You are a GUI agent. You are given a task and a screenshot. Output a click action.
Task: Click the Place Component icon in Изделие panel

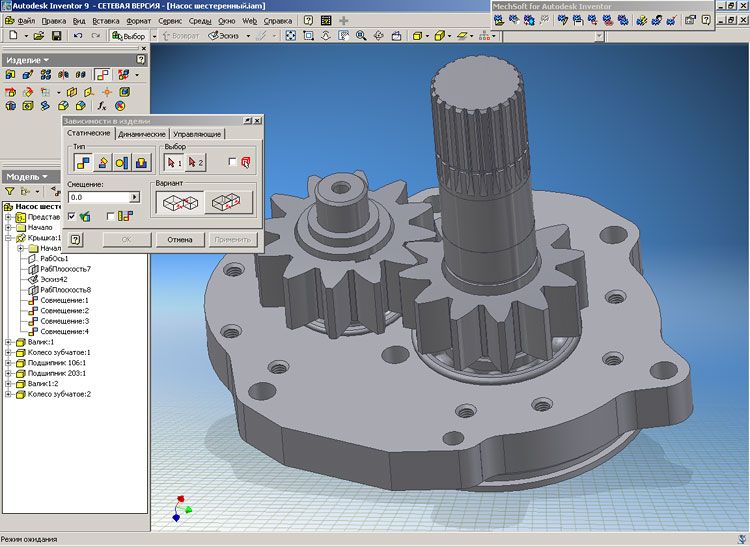click(x=10, y=75)
